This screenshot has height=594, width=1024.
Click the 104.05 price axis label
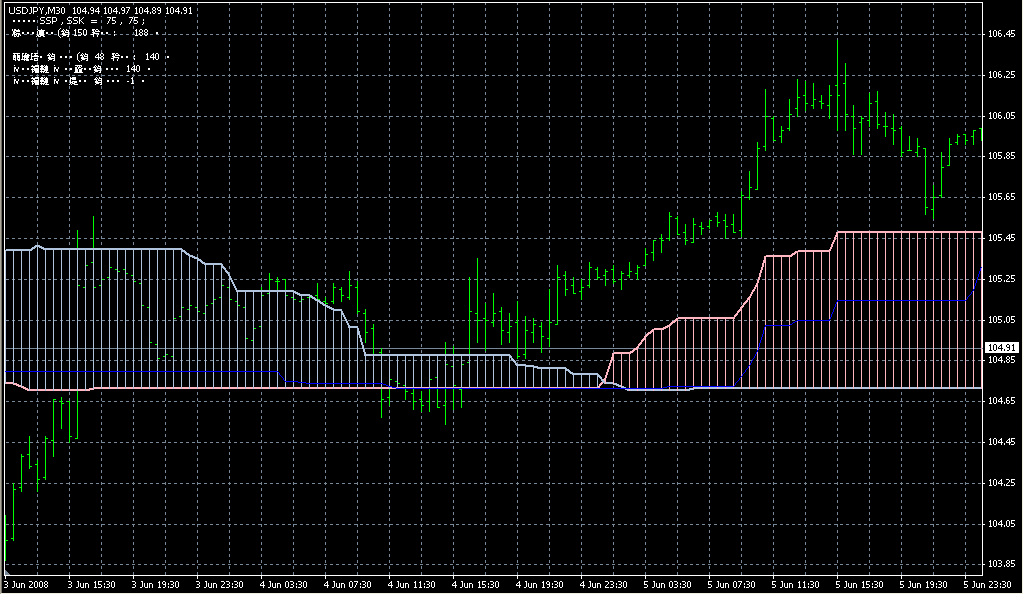1001,523
